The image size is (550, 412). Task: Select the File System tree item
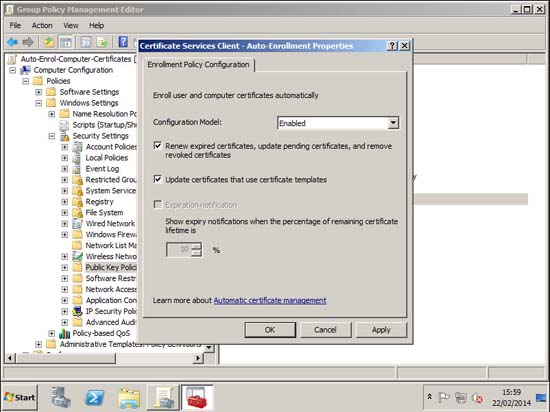click(x=104, y=212)
